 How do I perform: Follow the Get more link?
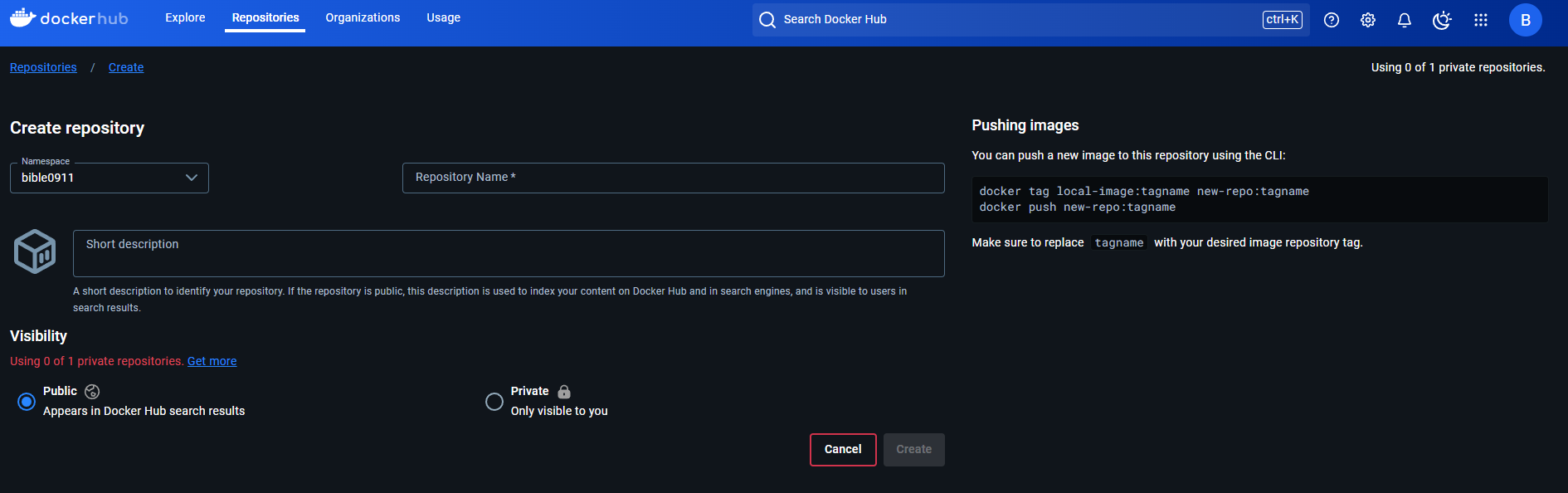point(212,361)
